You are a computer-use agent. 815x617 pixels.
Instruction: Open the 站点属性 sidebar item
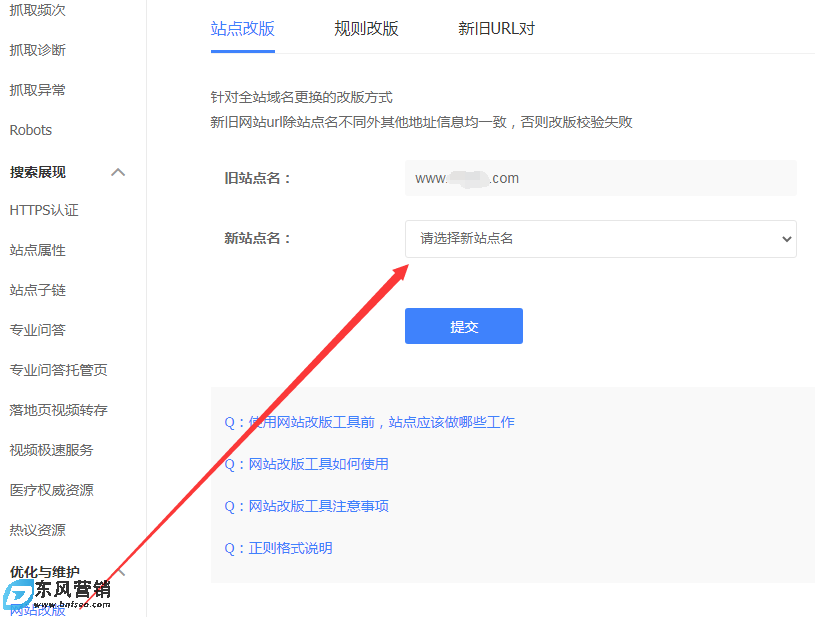click(36, 249)
